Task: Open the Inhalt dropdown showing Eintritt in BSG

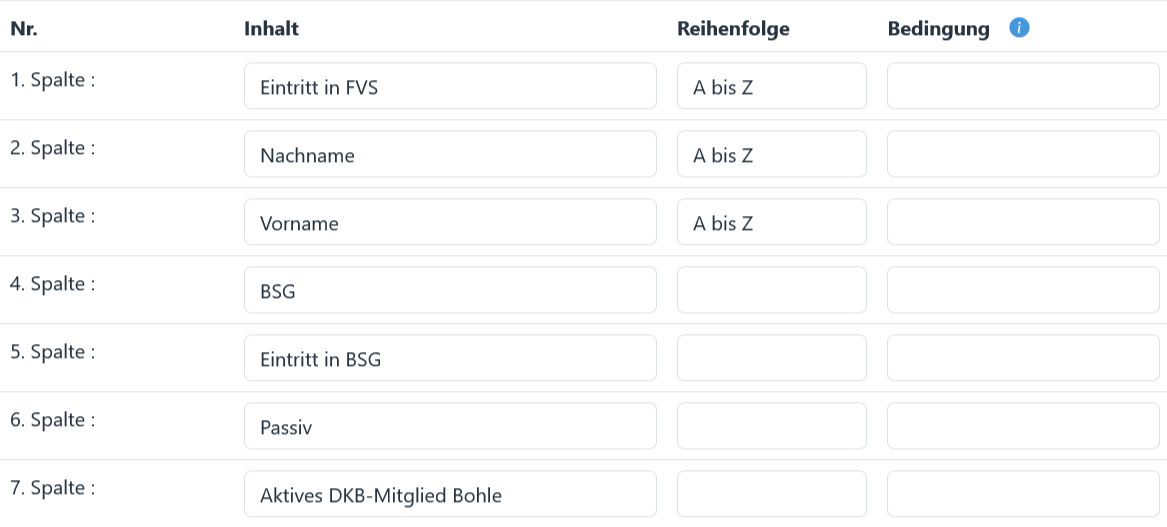Action: click(450, 359)
